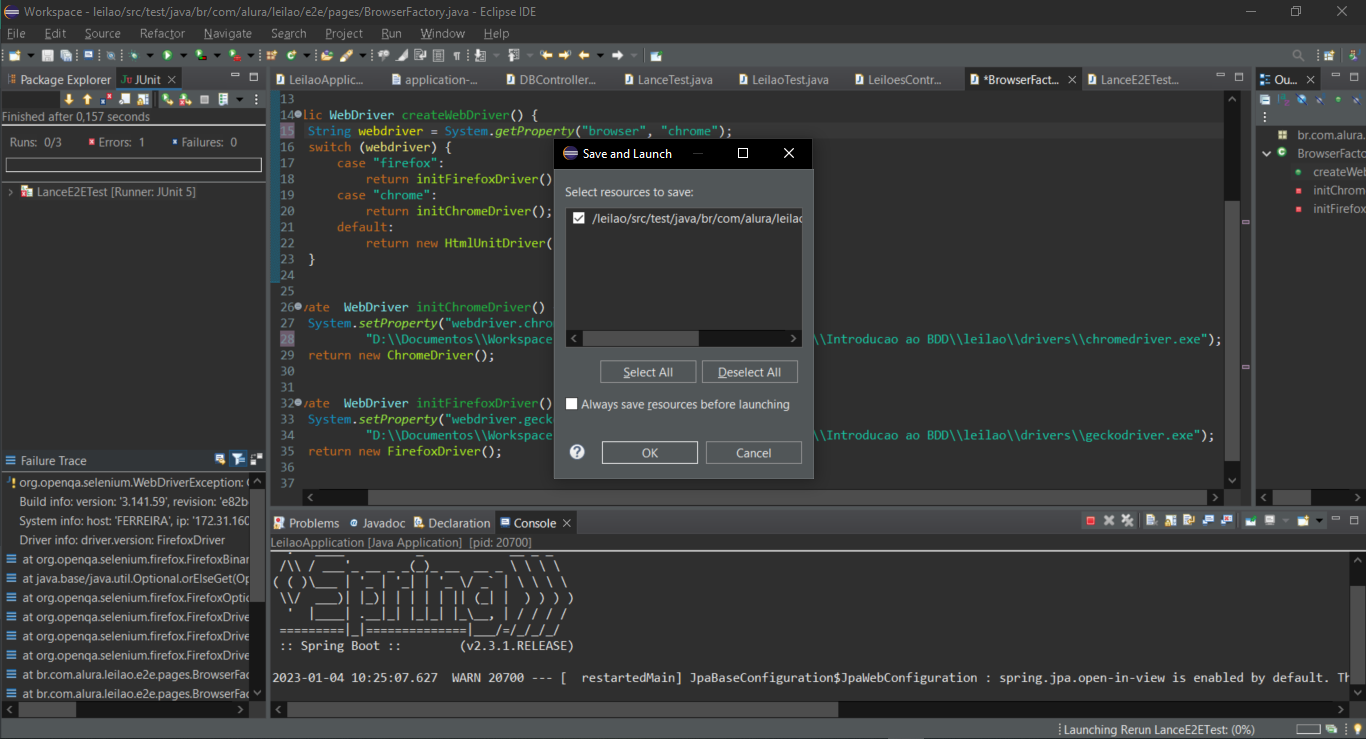Open JUnit view layout dropdown arrow
Image resolution: width=1366 pixels, height=739 pixels.
click(x=239, y=99)
